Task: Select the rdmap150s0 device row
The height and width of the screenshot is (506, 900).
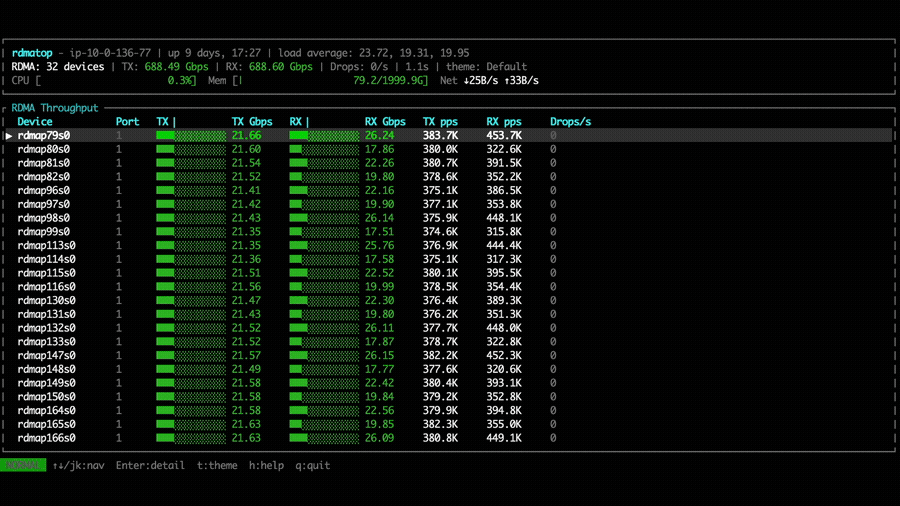Action: pos(448,397)
